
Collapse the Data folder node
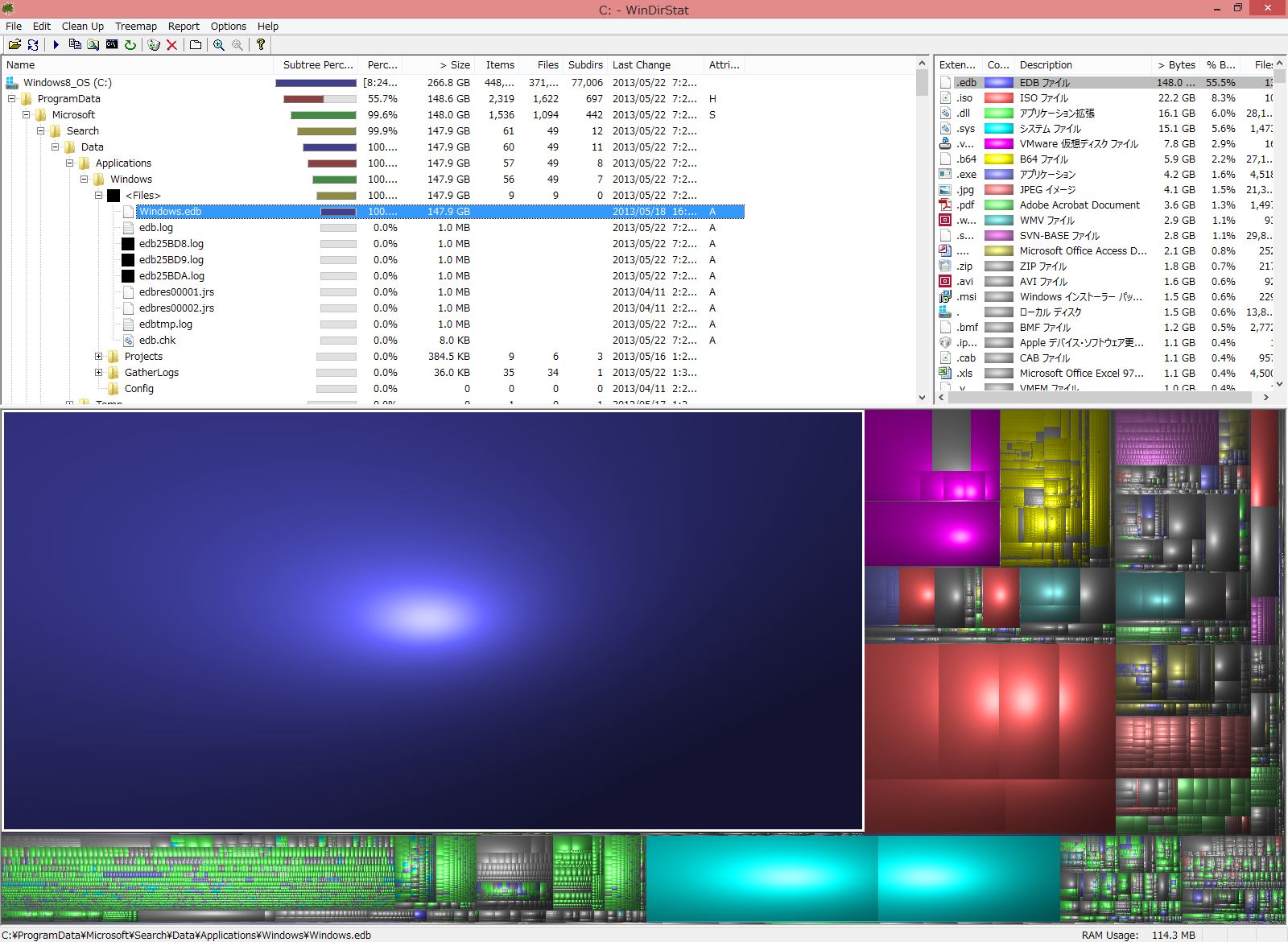(56, 147)
